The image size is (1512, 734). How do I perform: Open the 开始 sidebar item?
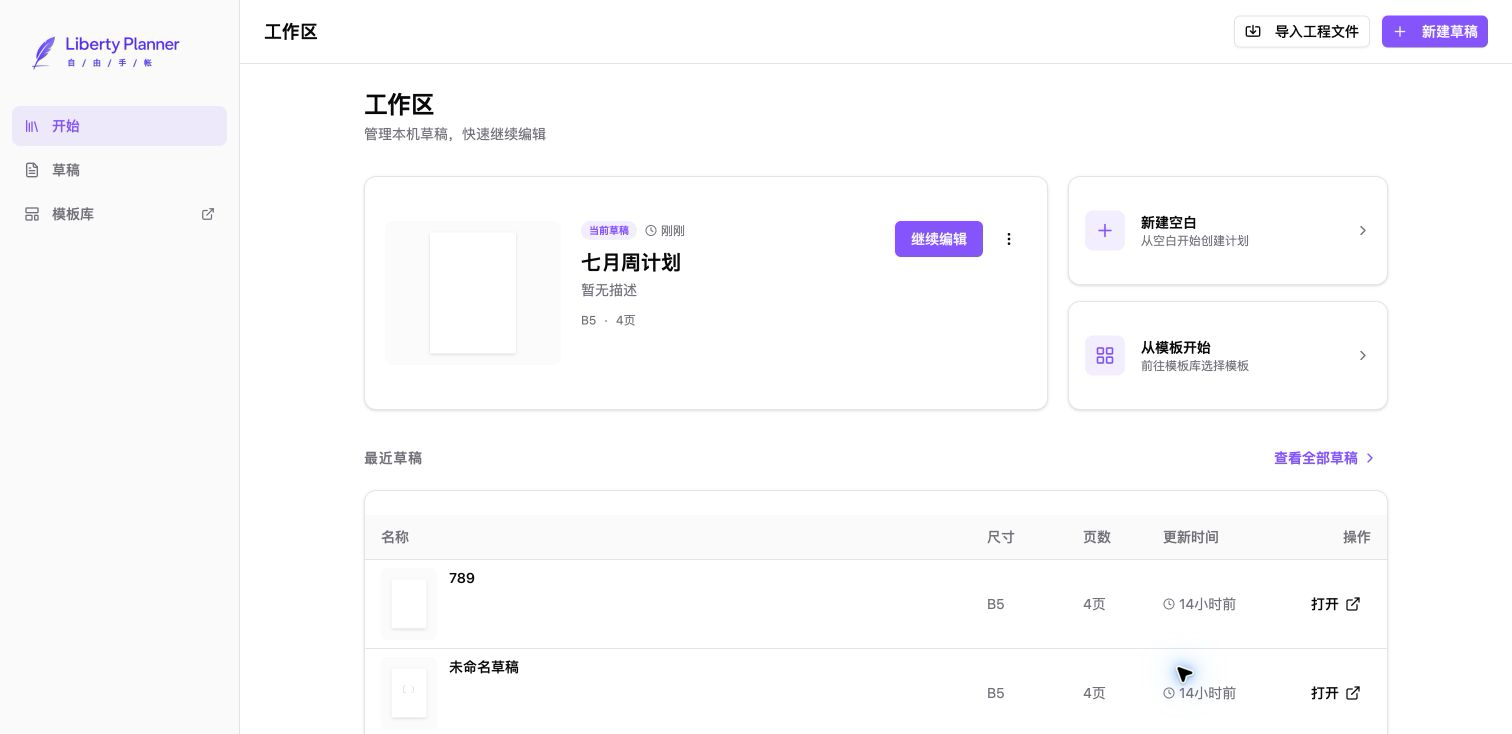click(x=119, y=126)
